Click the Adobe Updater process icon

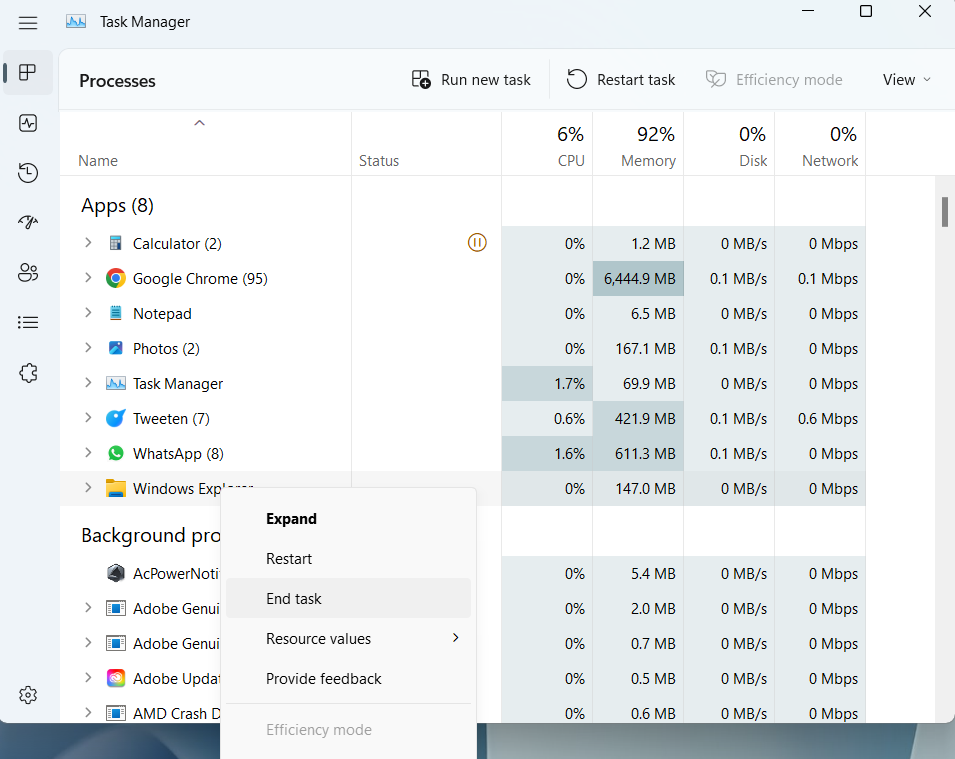[116, 678]
